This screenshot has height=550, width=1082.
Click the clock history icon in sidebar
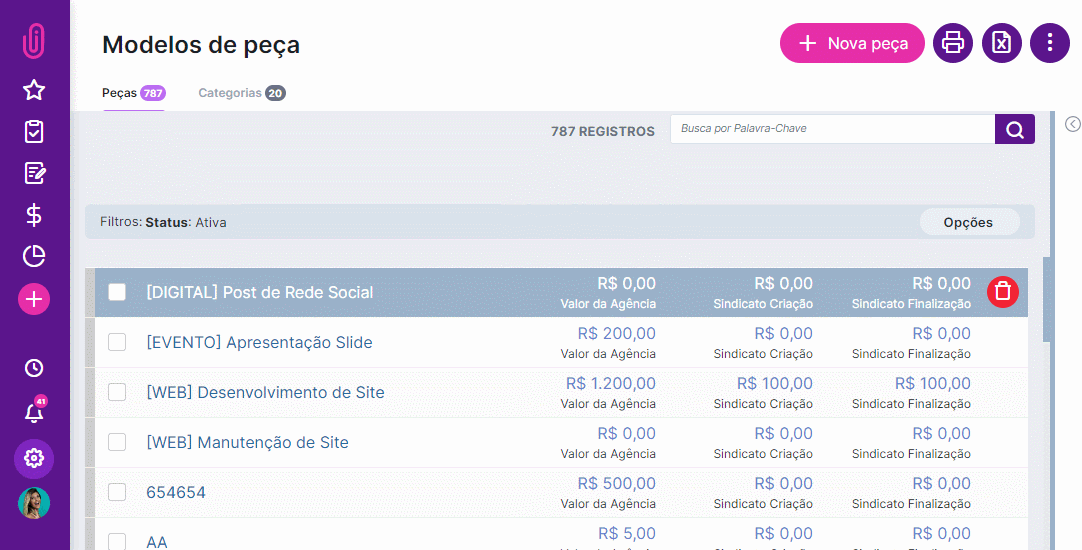tap(34, 368)
